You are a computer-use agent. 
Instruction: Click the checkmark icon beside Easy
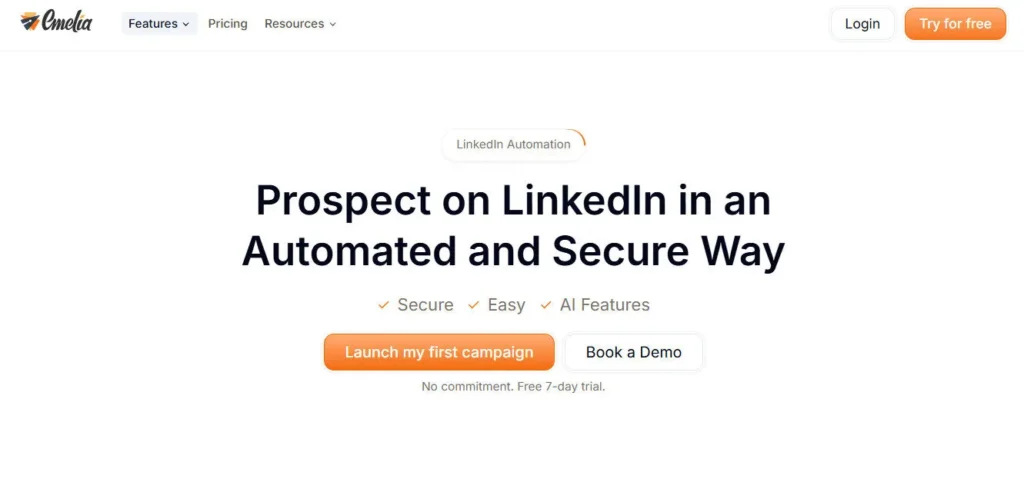473,305
